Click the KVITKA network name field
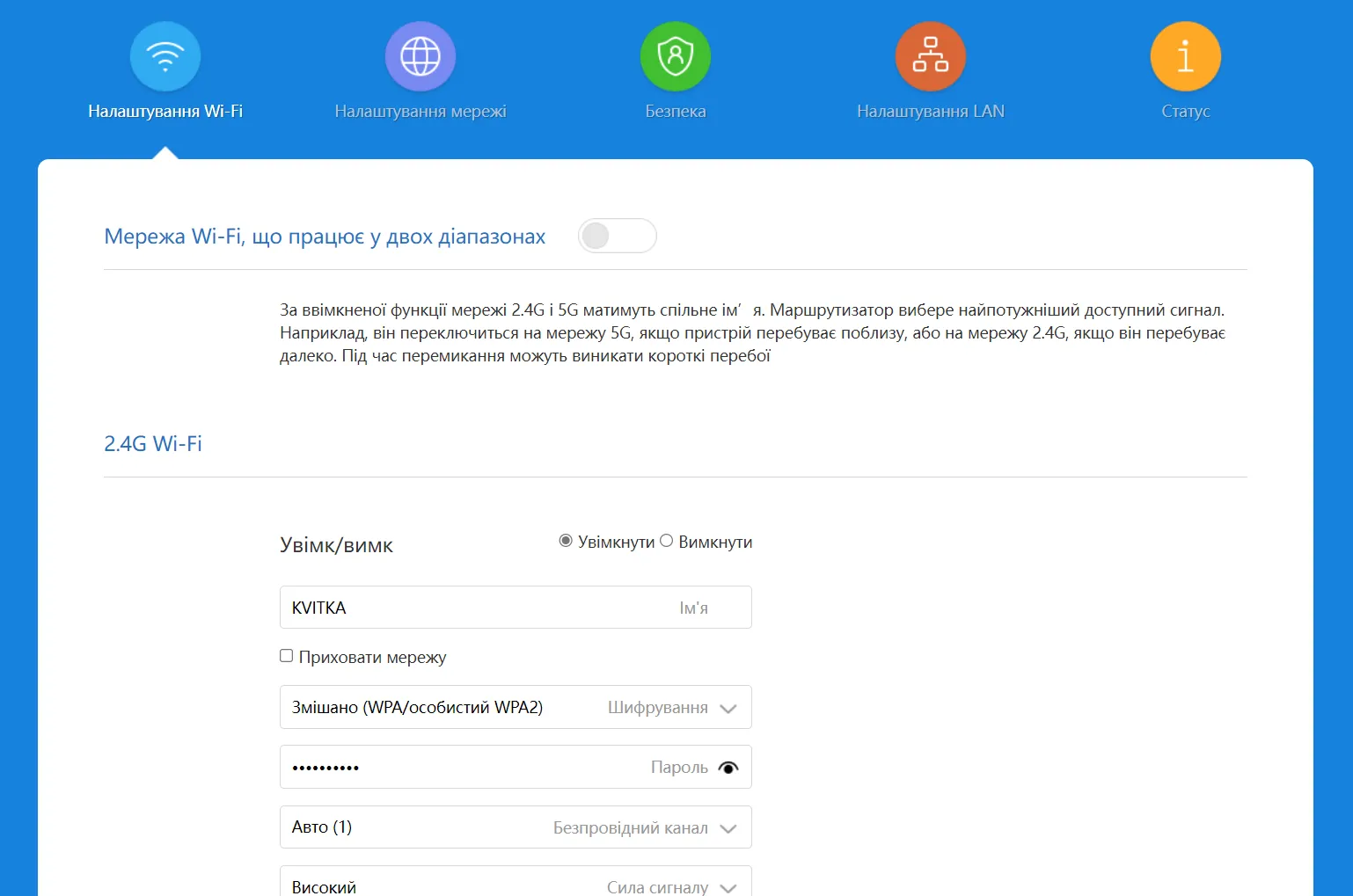 click(x=475, y=608)
